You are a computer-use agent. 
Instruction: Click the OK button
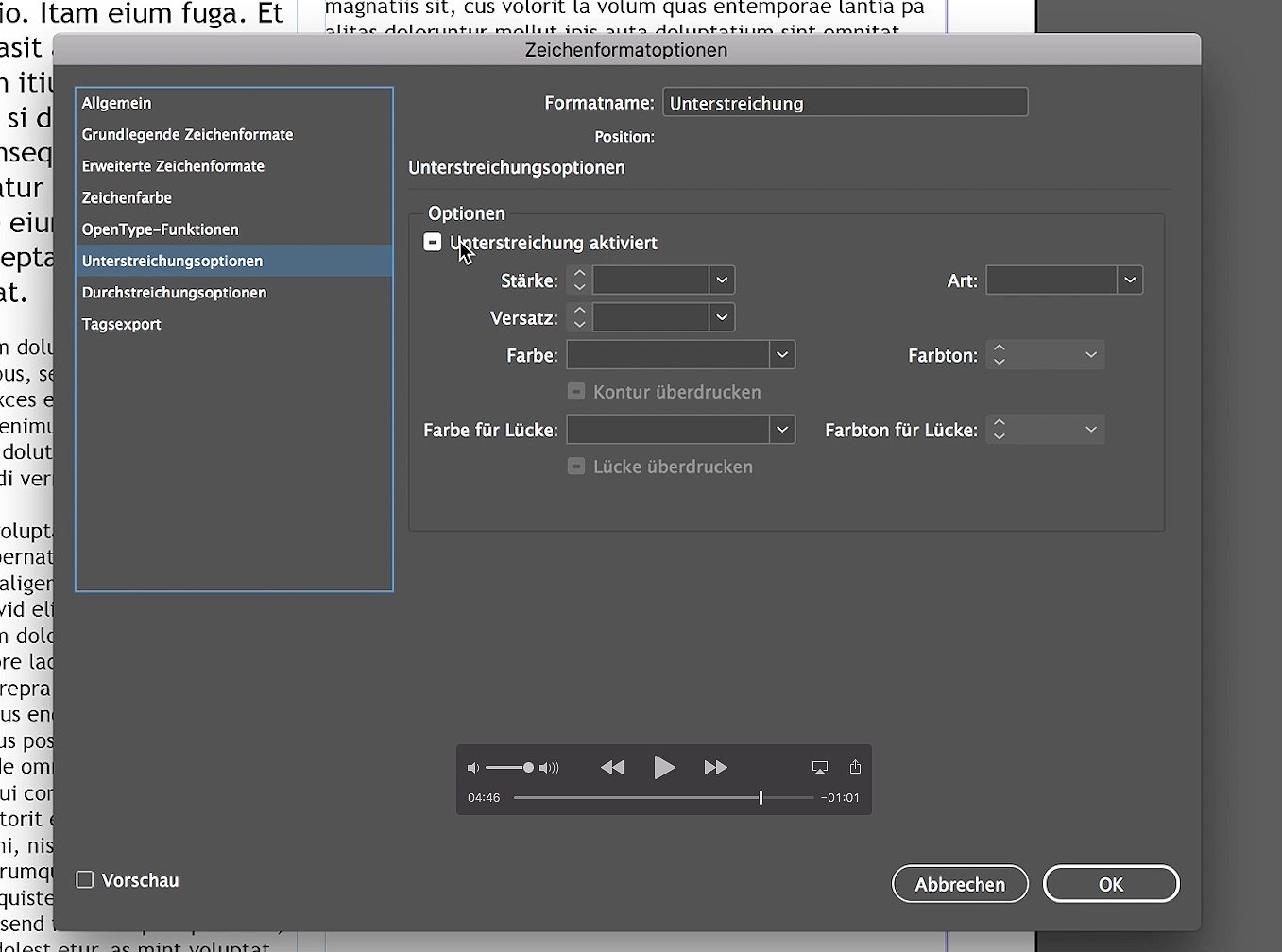(x=1110, y=884)
